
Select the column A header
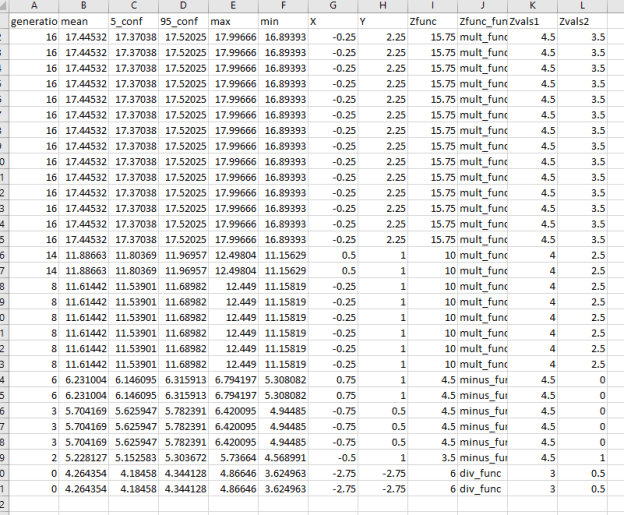click(34, 6)
